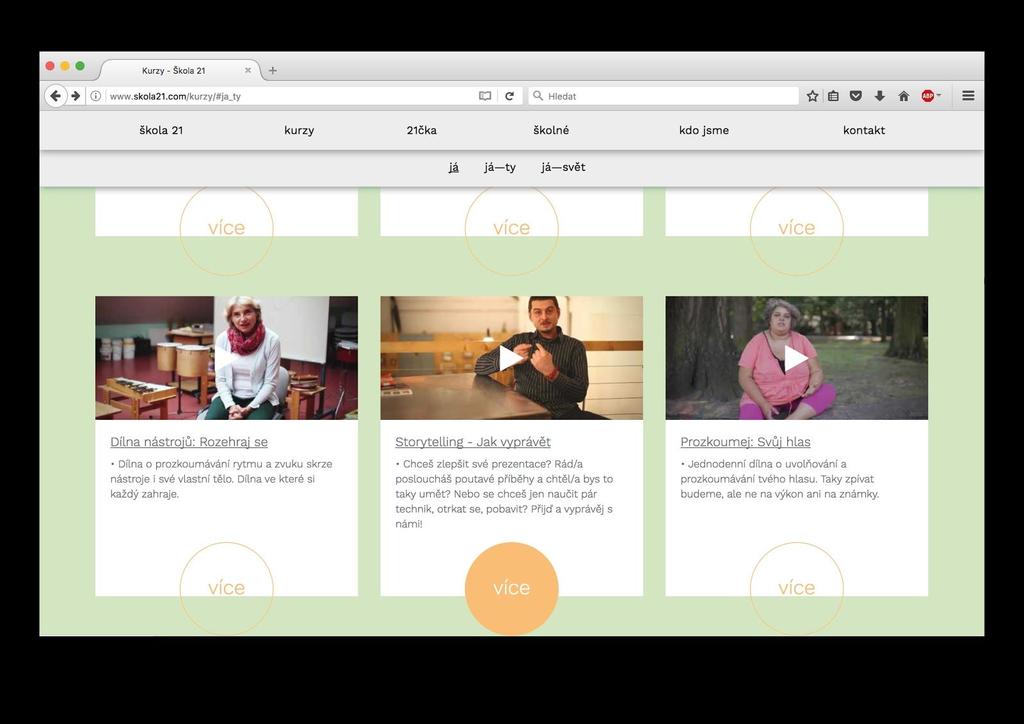Go to the 21čka page
Viewport: 1024px width, 724px height.
click(x=421, y=130)
